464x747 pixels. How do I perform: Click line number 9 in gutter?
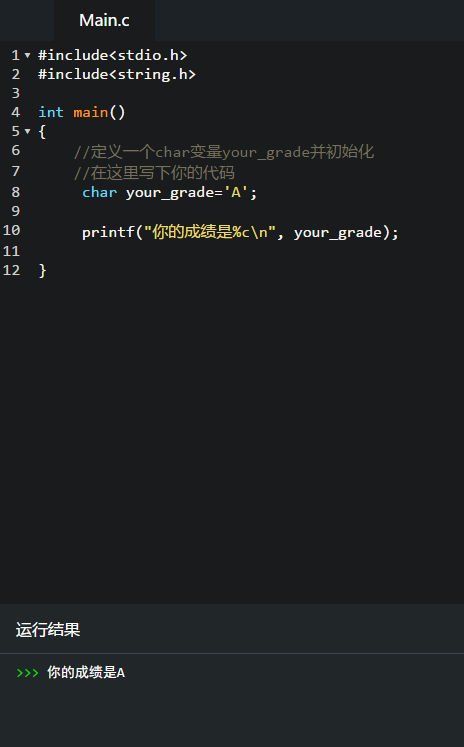[x=16, y=211]
